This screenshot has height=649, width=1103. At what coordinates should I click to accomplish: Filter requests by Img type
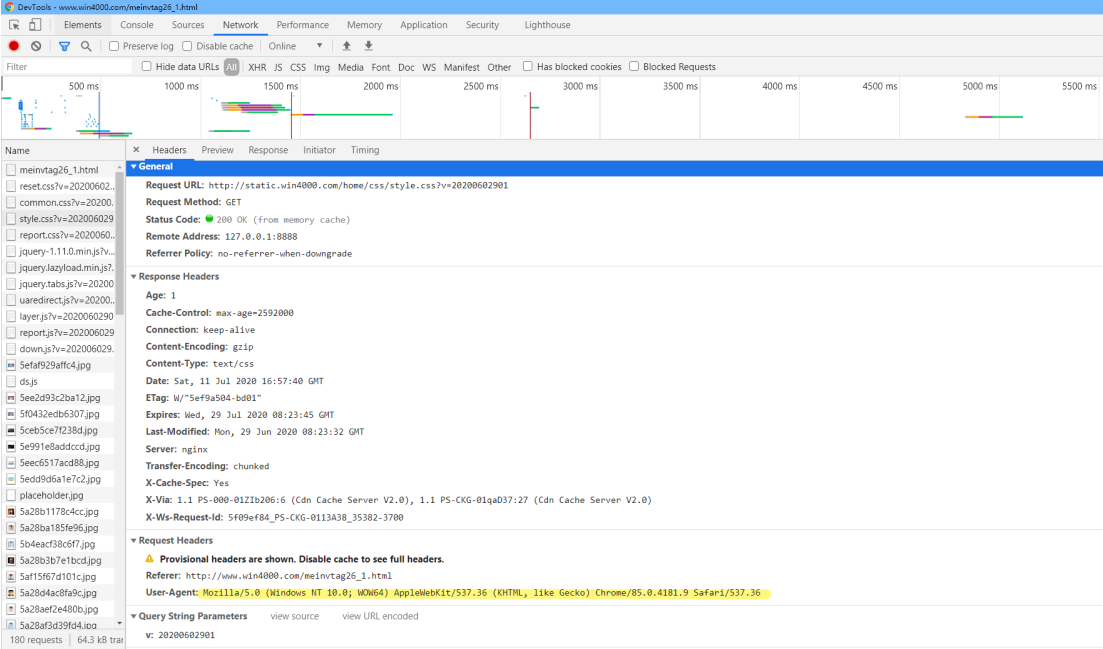pos(321,67)
